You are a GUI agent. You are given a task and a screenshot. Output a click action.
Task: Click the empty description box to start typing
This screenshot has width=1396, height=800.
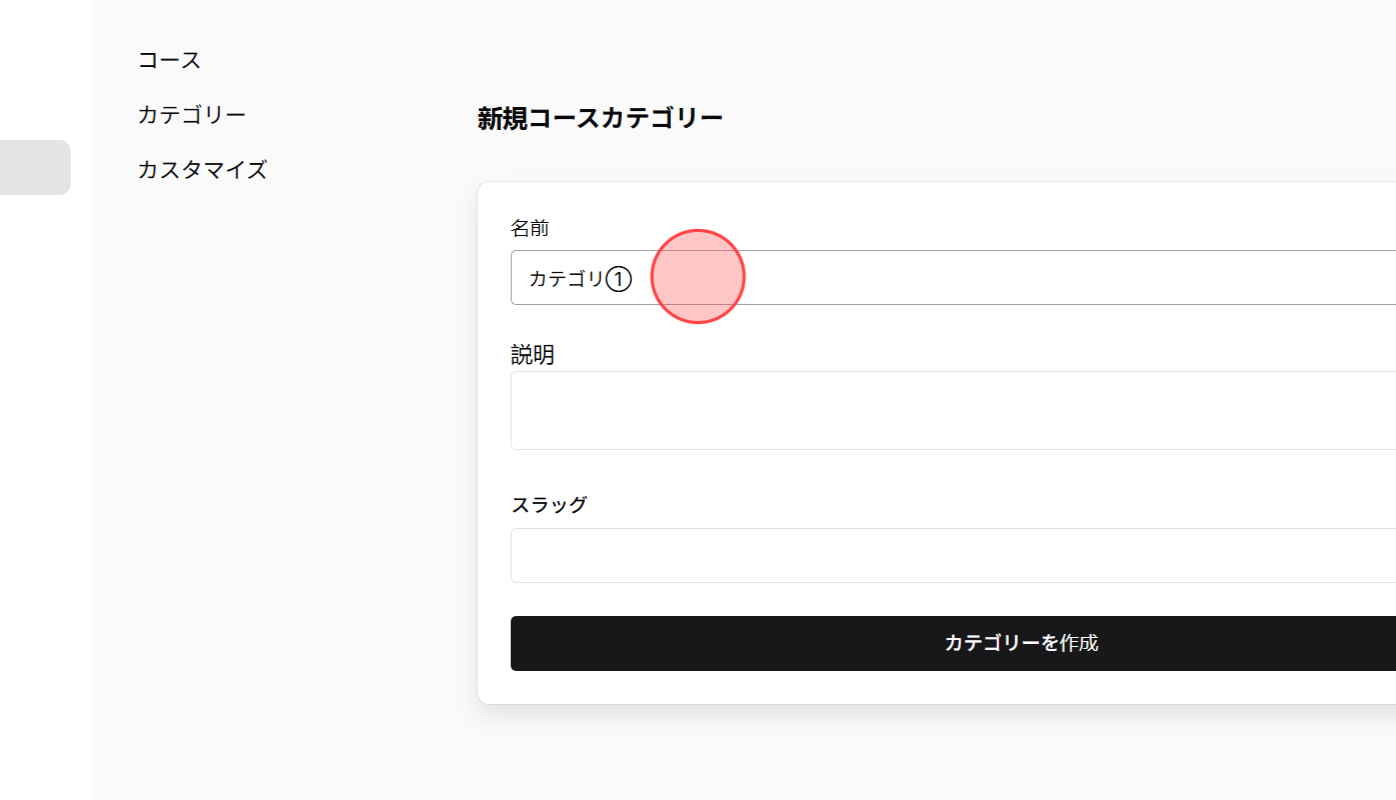click(900, 410)
